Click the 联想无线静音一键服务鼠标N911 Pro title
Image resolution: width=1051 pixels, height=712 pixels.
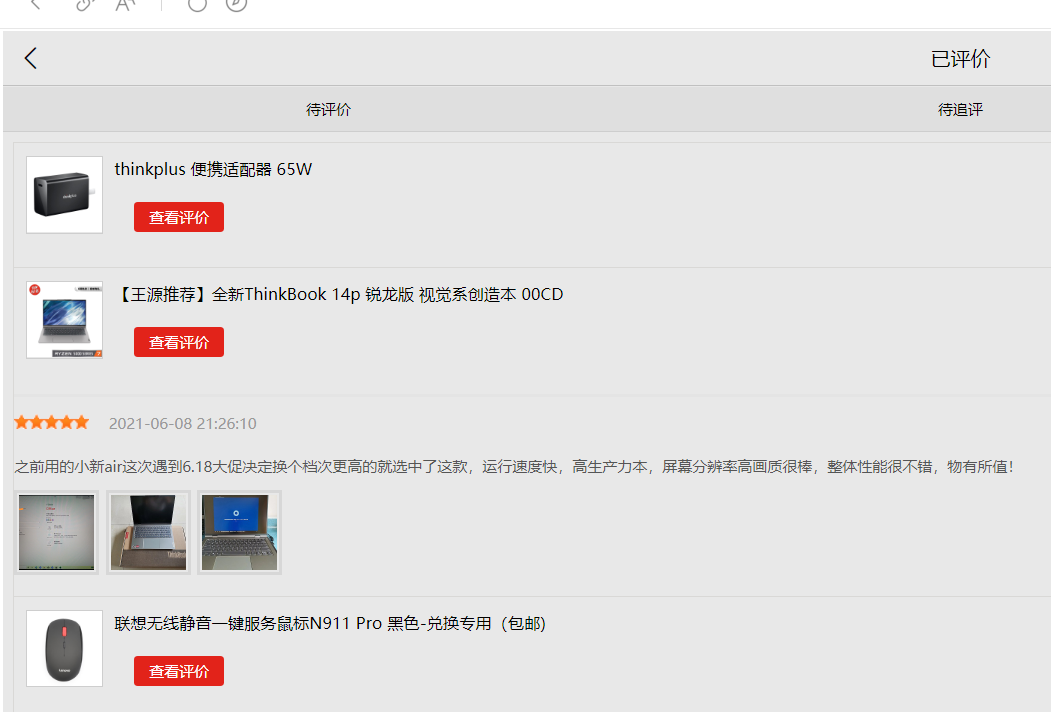pyautogui.click(x=330, y=624)
